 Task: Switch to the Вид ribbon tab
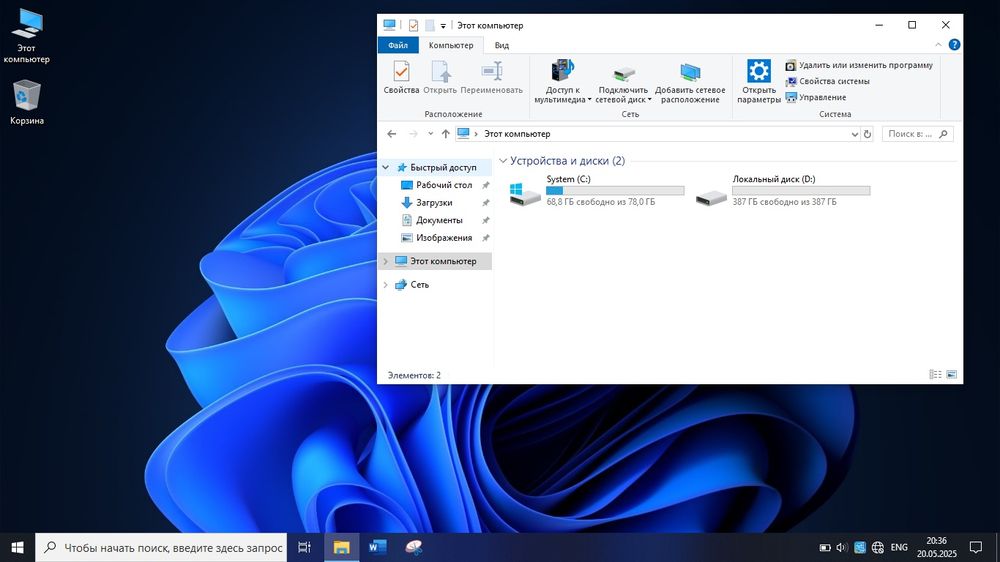click(501, 45)
